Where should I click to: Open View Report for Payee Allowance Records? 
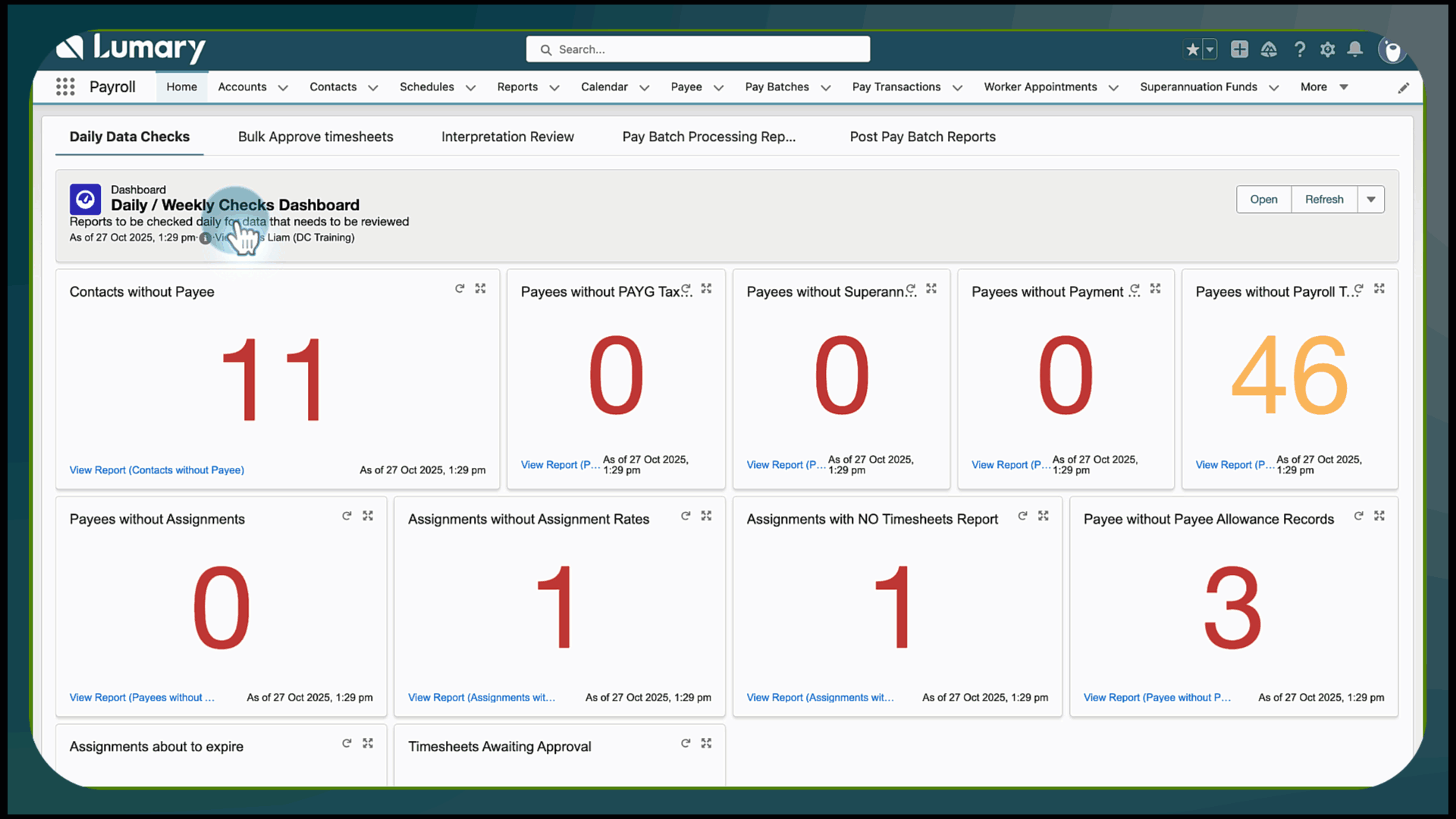(x=1156, y=697)
